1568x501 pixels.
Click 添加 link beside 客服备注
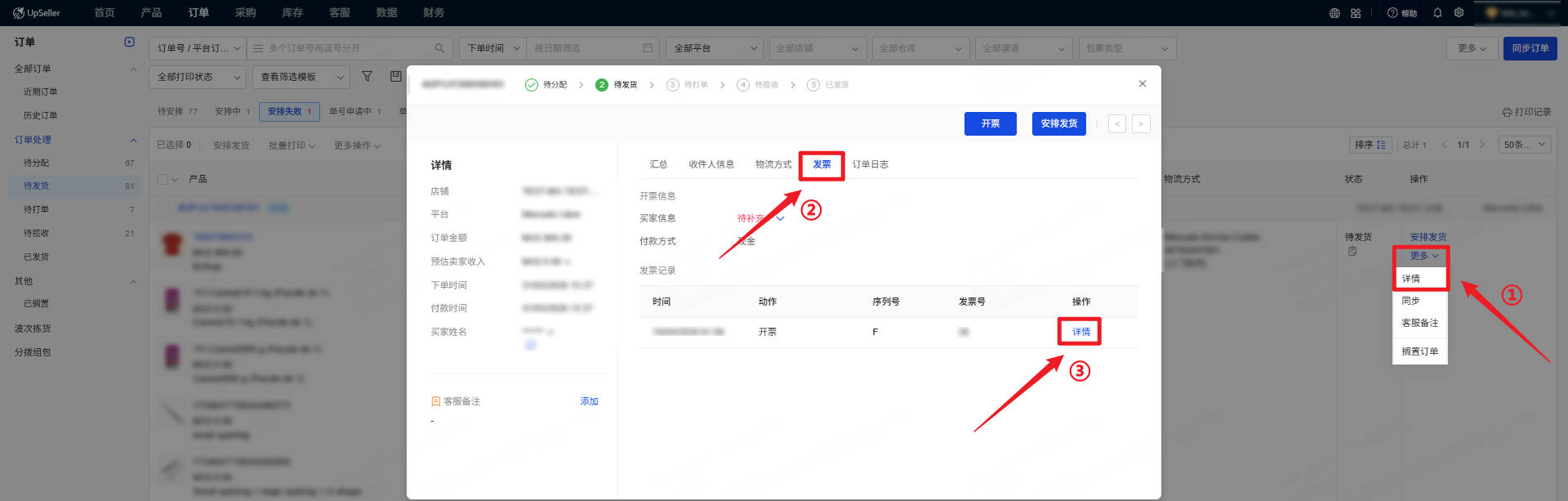tap(589, 401)
